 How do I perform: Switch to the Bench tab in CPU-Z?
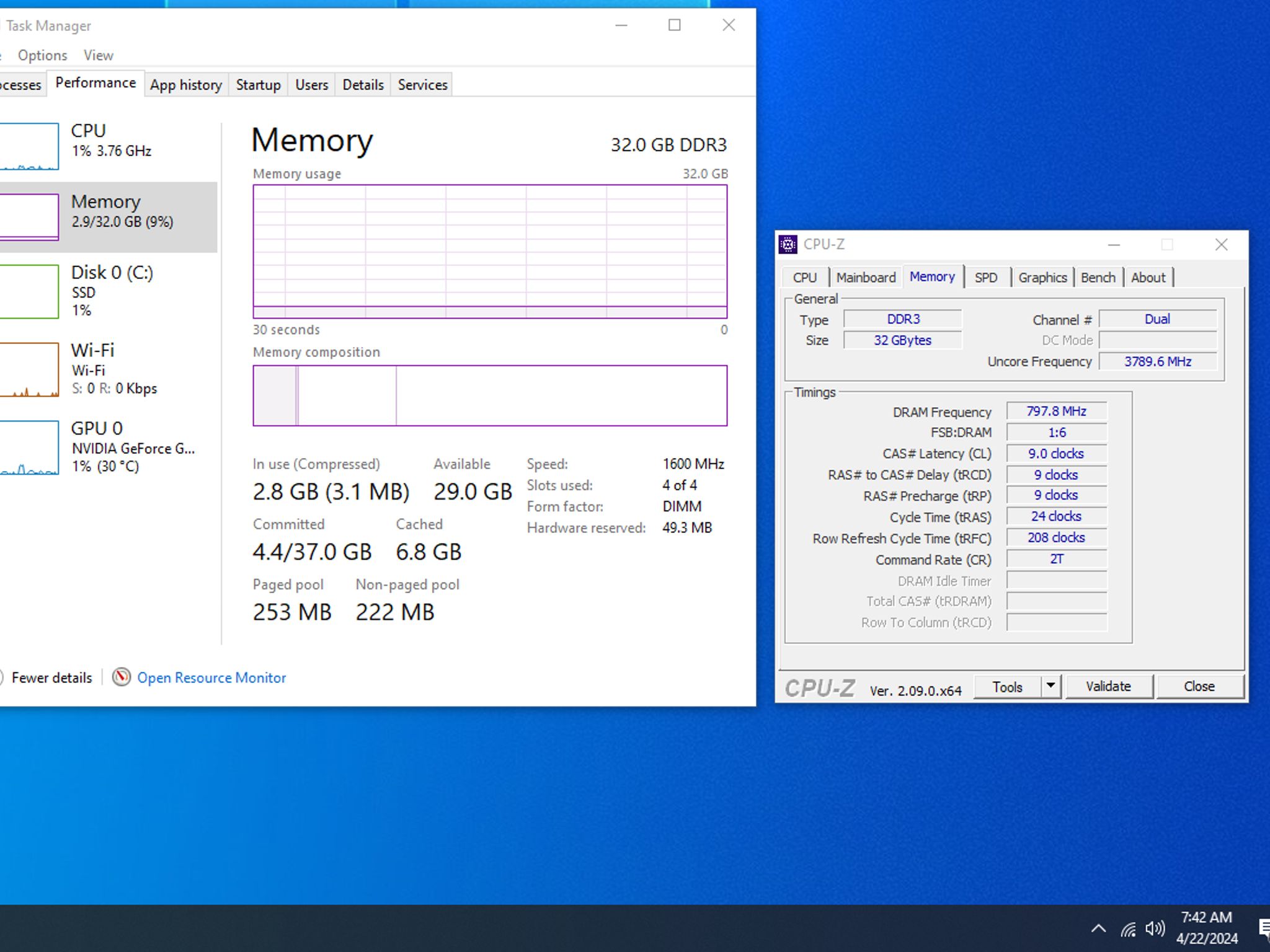[1098, 278]
